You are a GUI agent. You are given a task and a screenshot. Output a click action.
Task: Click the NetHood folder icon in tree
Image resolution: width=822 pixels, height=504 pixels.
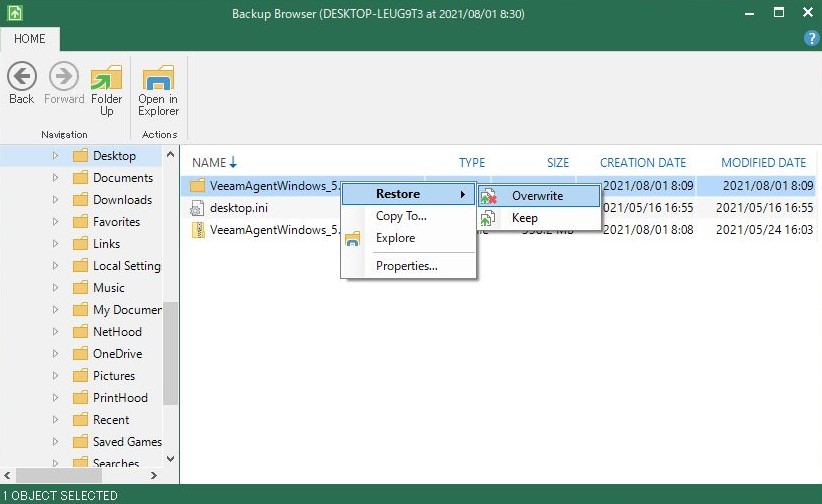pos(80,332)
